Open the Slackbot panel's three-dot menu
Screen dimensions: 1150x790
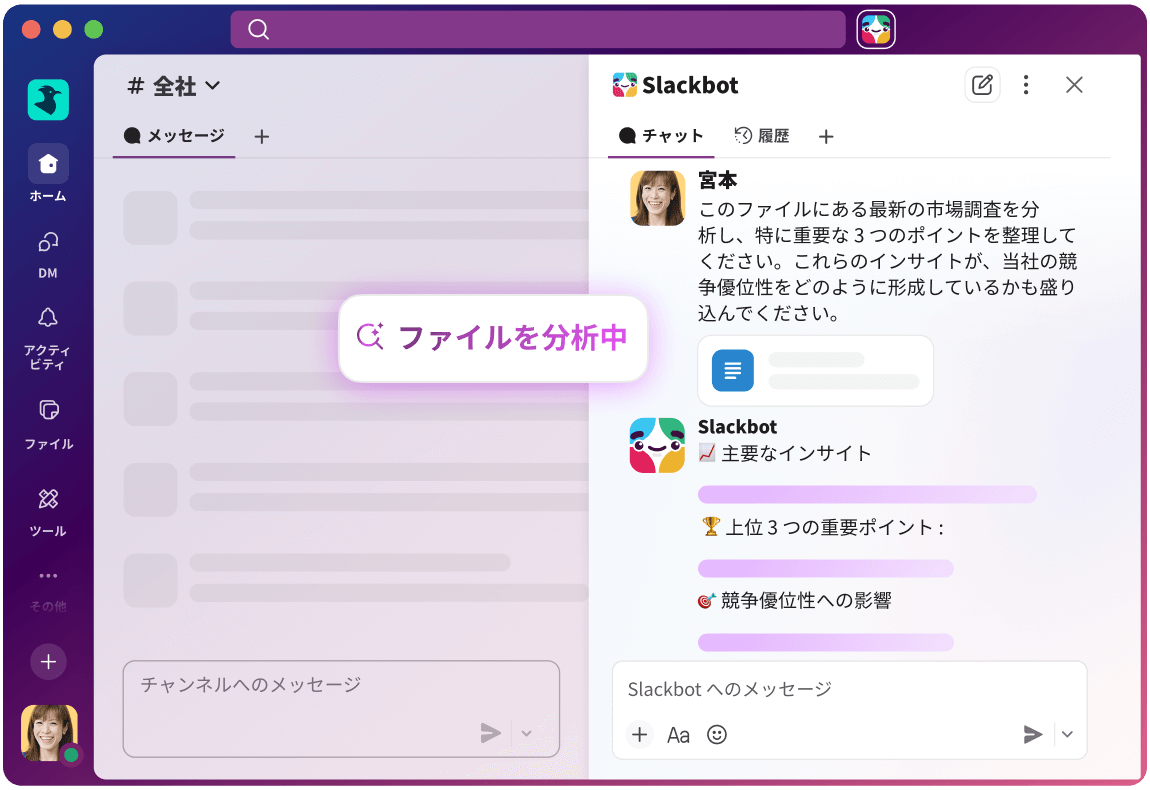point(1026,85)
